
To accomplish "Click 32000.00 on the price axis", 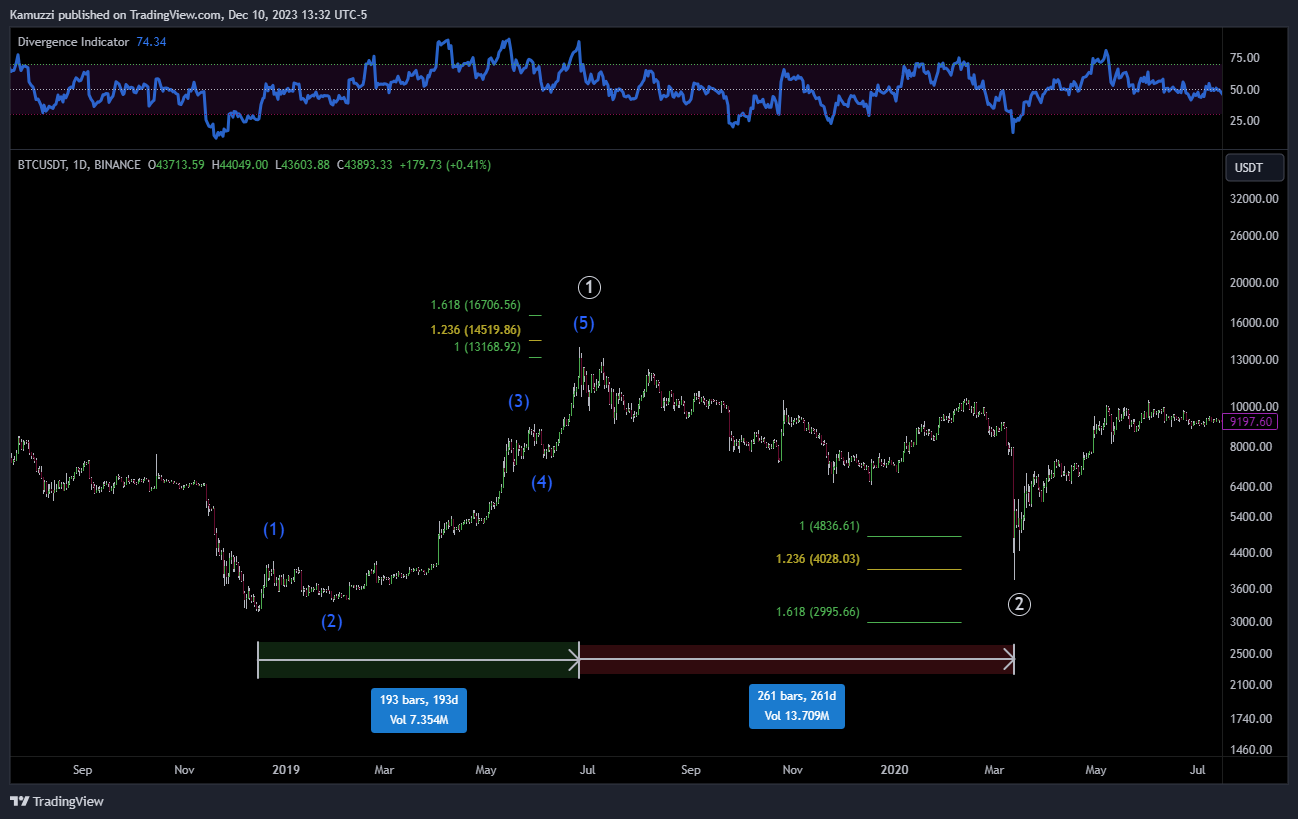I will click(x=1256, y=199).
